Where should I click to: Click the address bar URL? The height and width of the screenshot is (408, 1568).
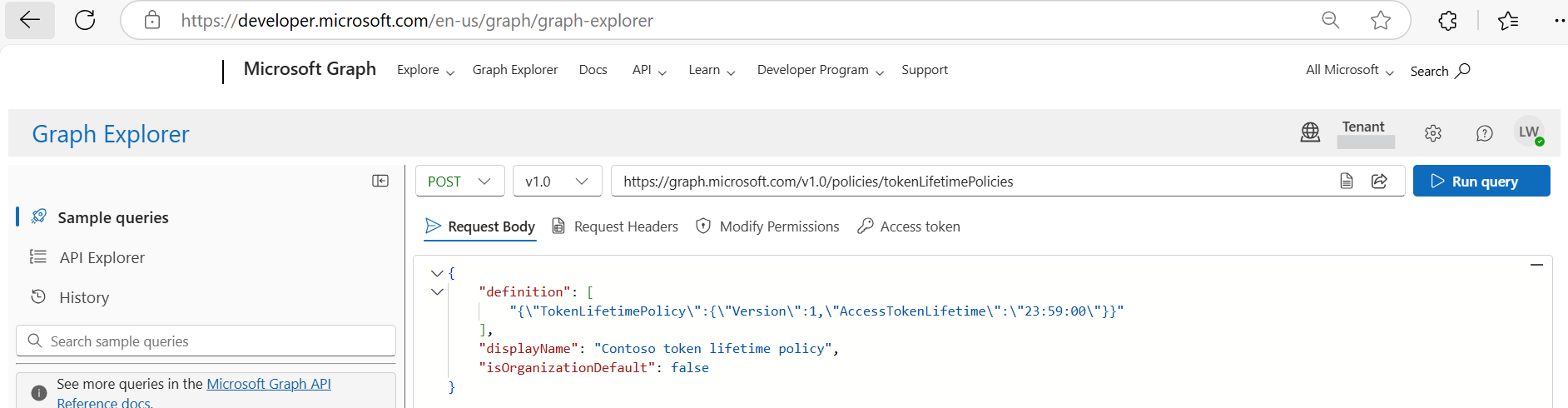417,20
